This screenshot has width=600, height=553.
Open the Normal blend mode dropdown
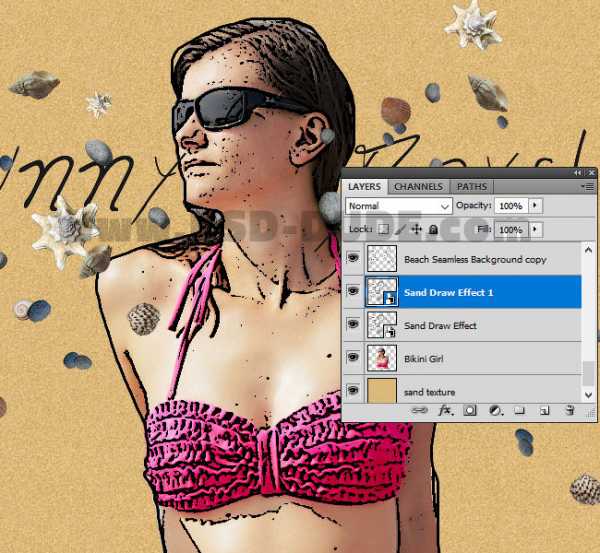pos(398,205)
